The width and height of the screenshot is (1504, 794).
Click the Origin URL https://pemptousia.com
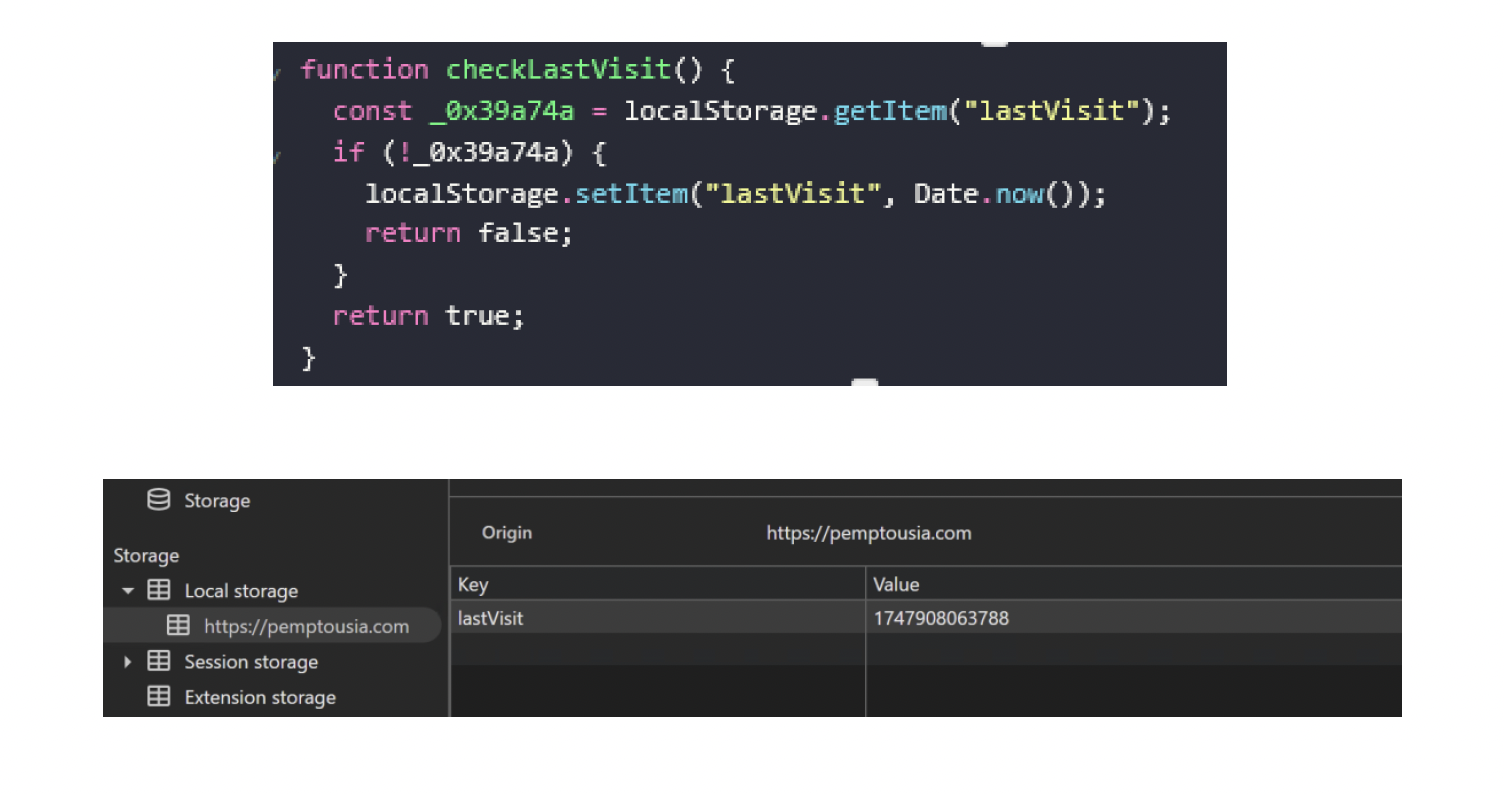tap(868, 533)
